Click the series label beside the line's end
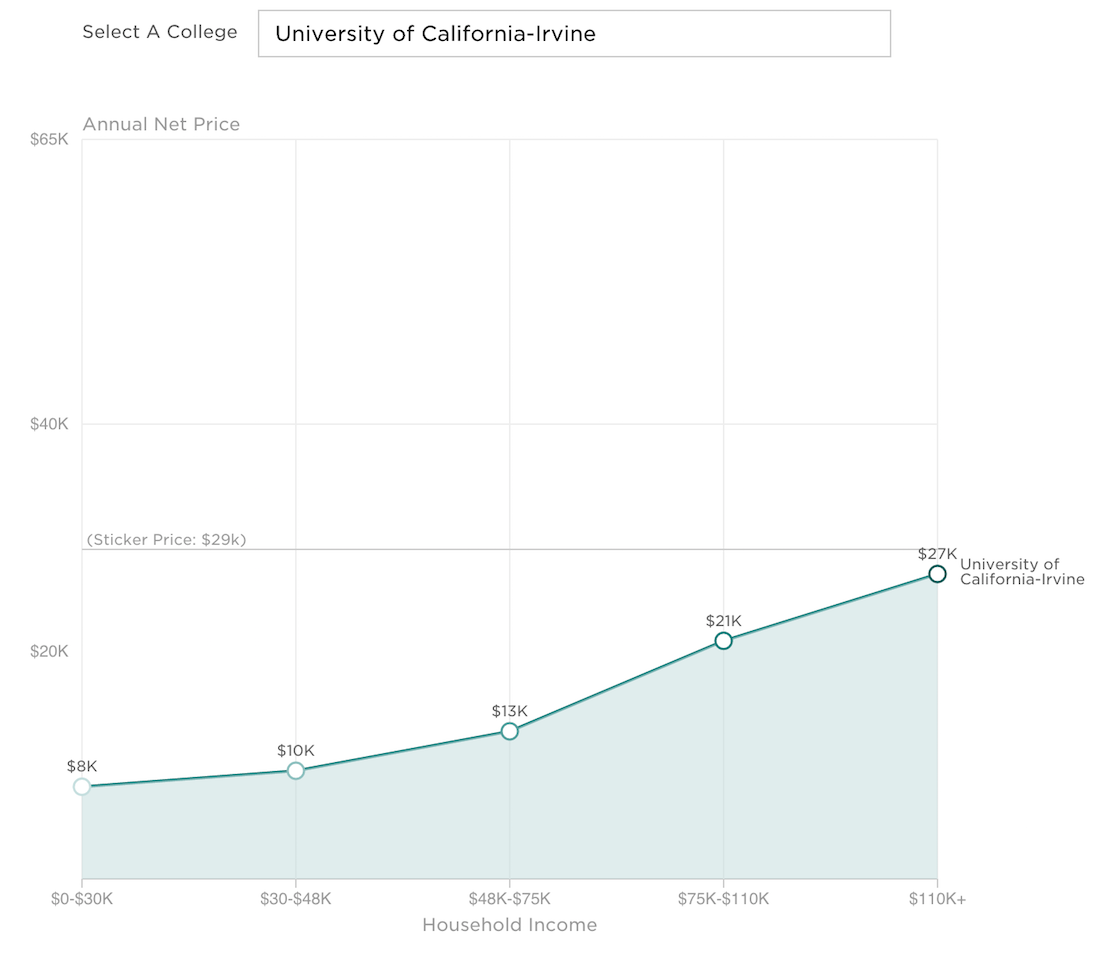The width and height of the screenshot is (1100, 978). pyautogui.click(x=1022, y=572)
